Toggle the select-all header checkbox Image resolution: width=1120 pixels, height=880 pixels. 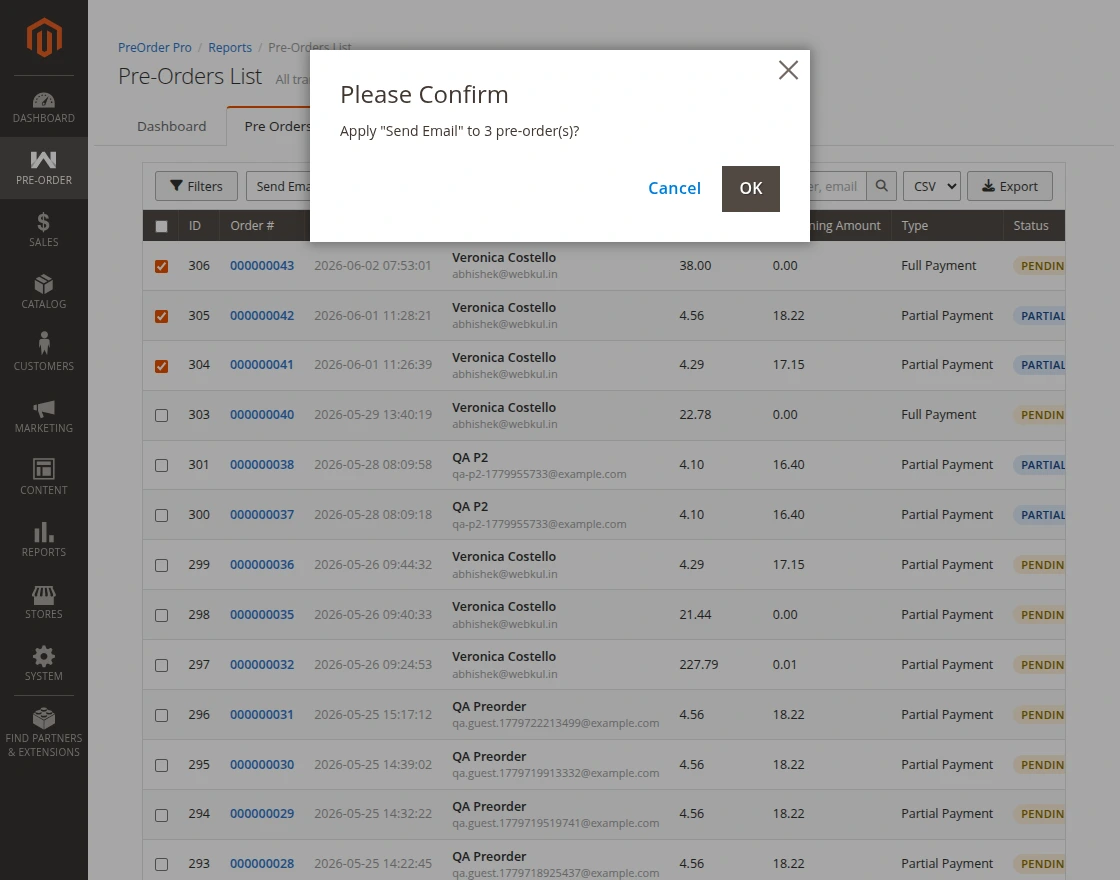(x=161, y=226)
